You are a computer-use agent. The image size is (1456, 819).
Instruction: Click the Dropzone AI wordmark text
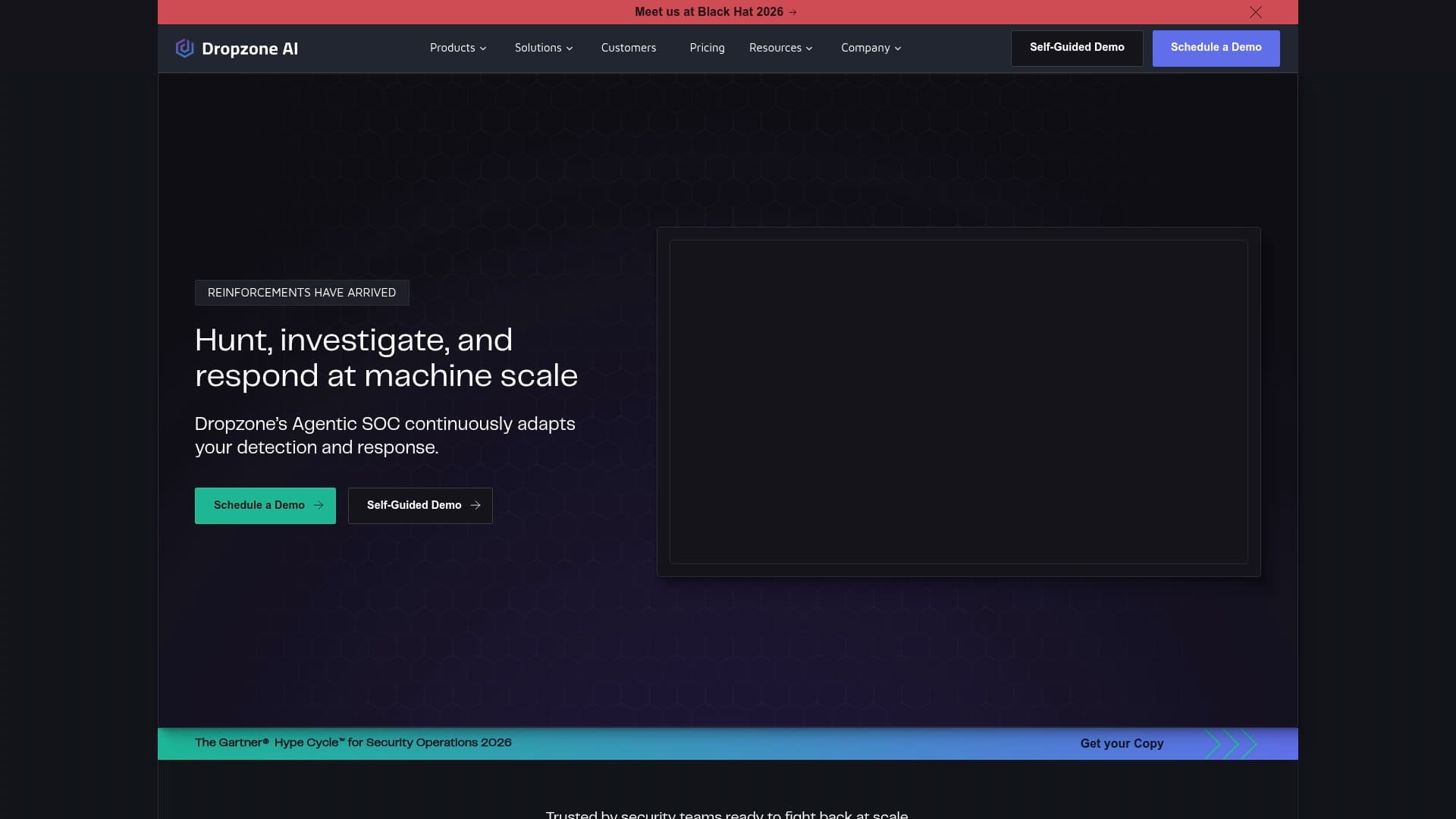pos(249,49)
